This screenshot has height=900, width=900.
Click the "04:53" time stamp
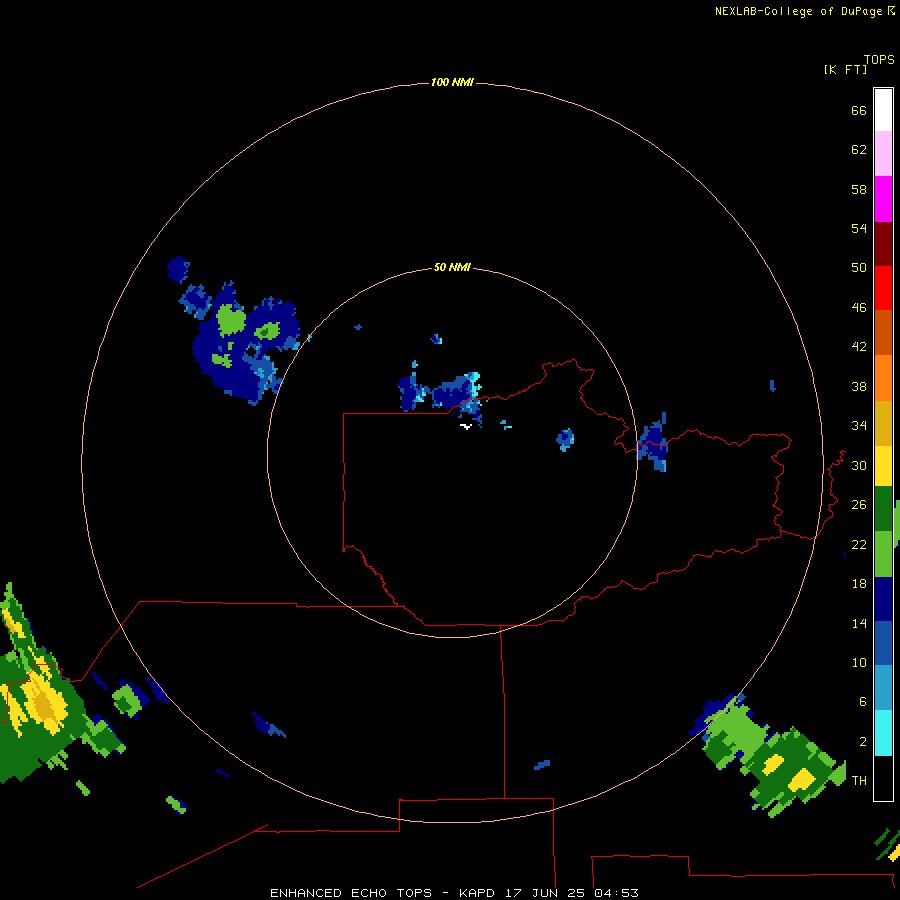click(x=616, y=893)
